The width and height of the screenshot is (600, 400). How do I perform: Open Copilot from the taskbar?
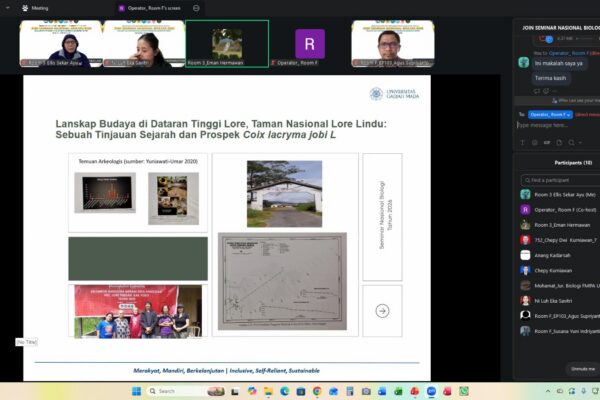pyautogui.click(x=251, y=391)
